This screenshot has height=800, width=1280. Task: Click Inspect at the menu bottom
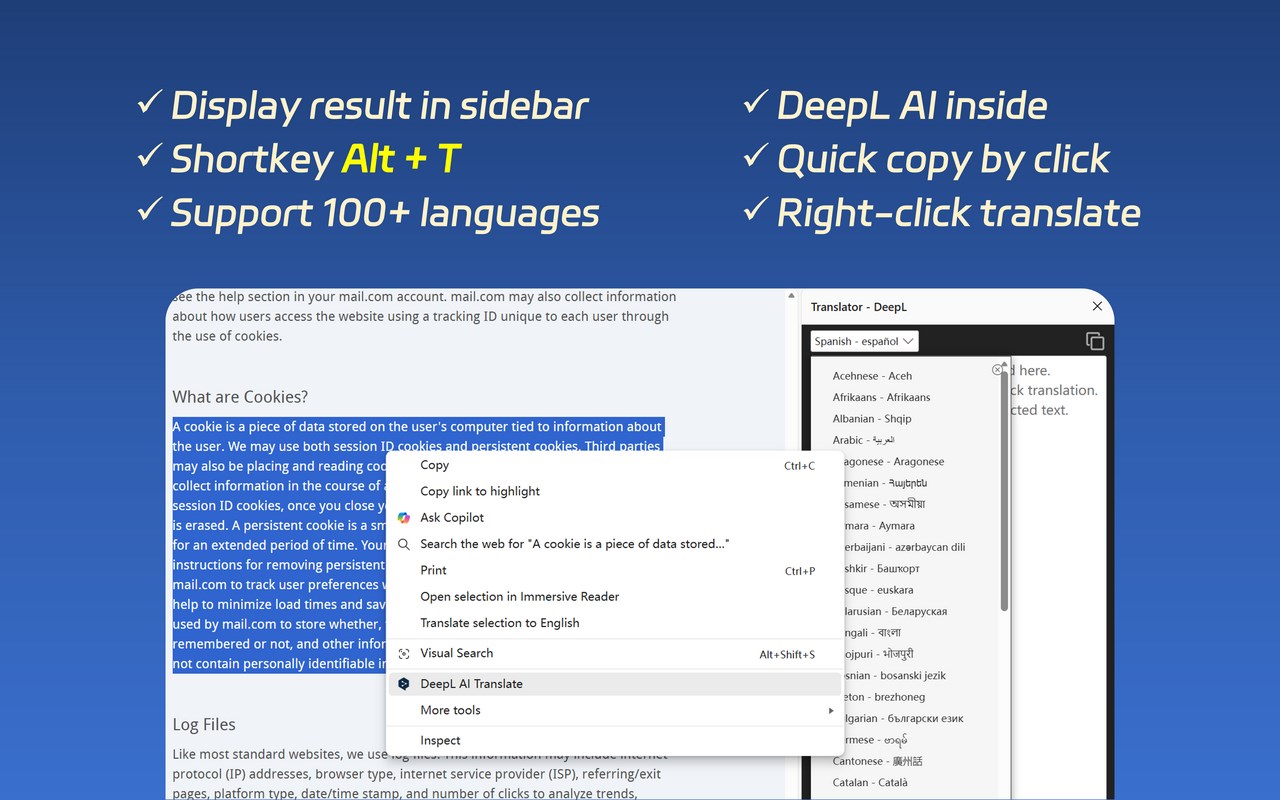pos(440,740)
